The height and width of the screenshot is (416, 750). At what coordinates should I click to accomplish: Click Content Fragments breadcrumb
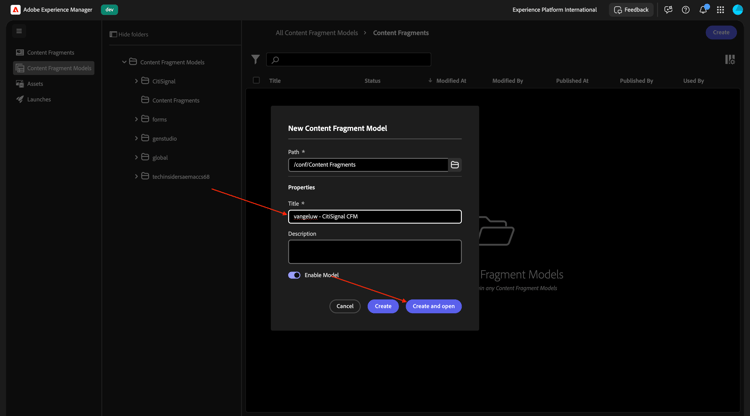pyautogui.click(x=401, y=33)
